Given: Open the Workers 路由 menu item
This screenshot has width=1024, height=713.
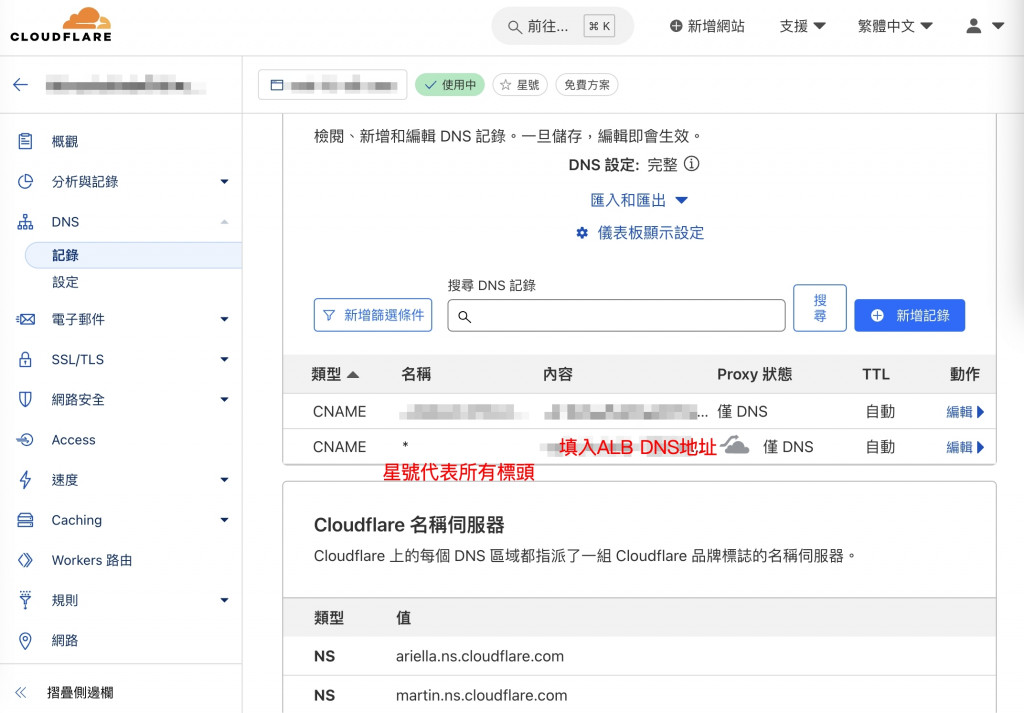Looking at the screenshot, I should 91,560.
